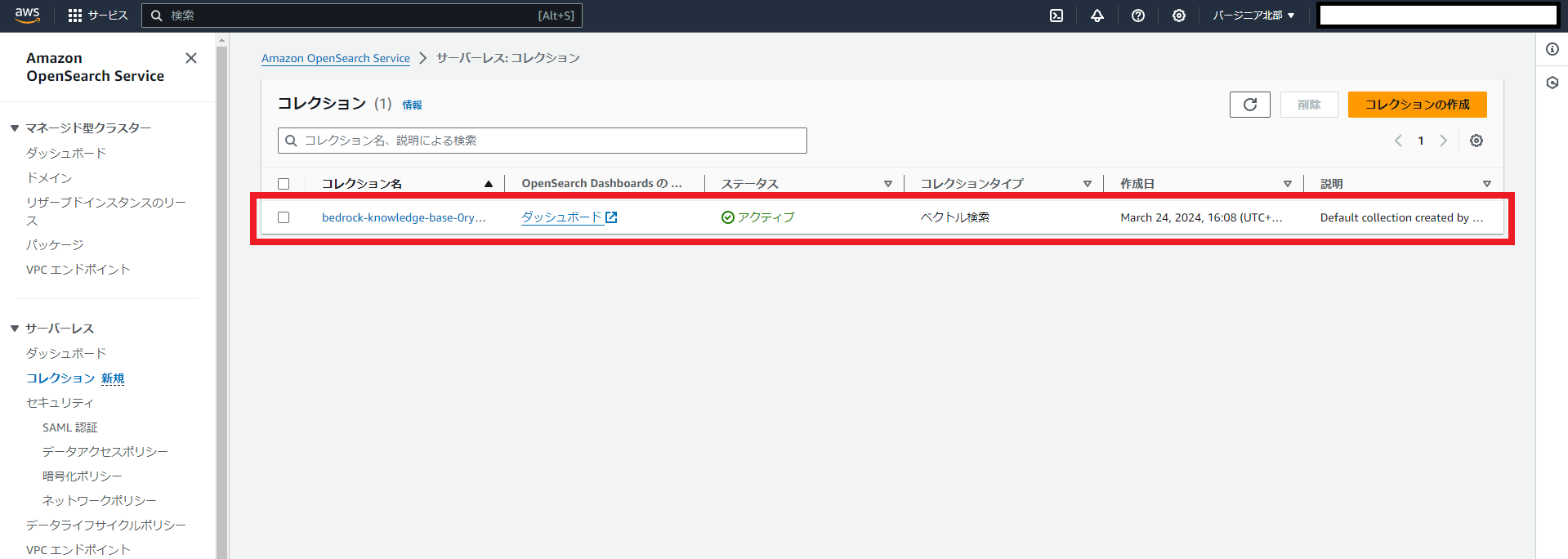Open Dashboard under Serverless

click(66, 353)
